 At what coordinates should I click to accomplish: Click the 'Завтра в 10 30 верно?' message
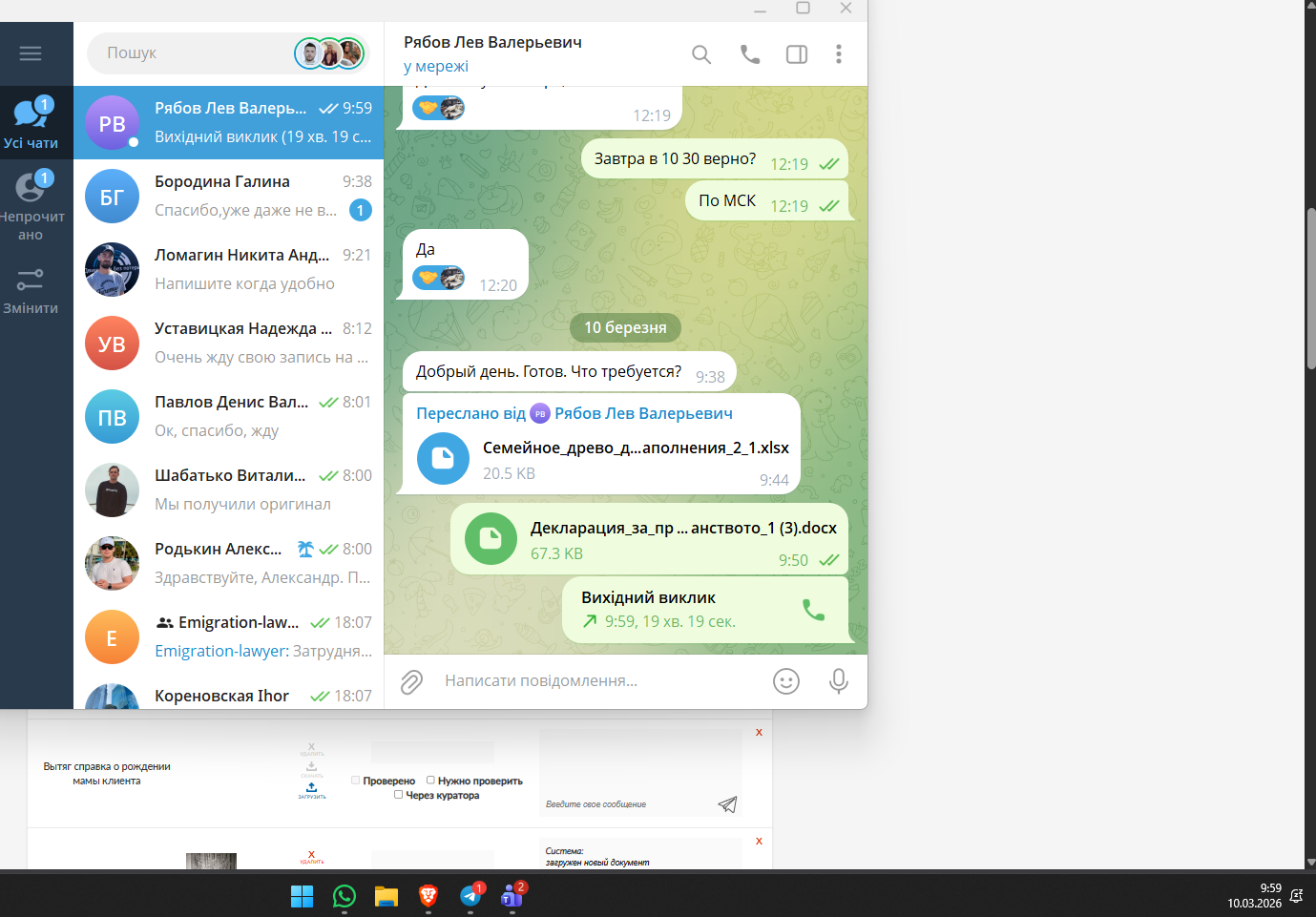(714, 159)
